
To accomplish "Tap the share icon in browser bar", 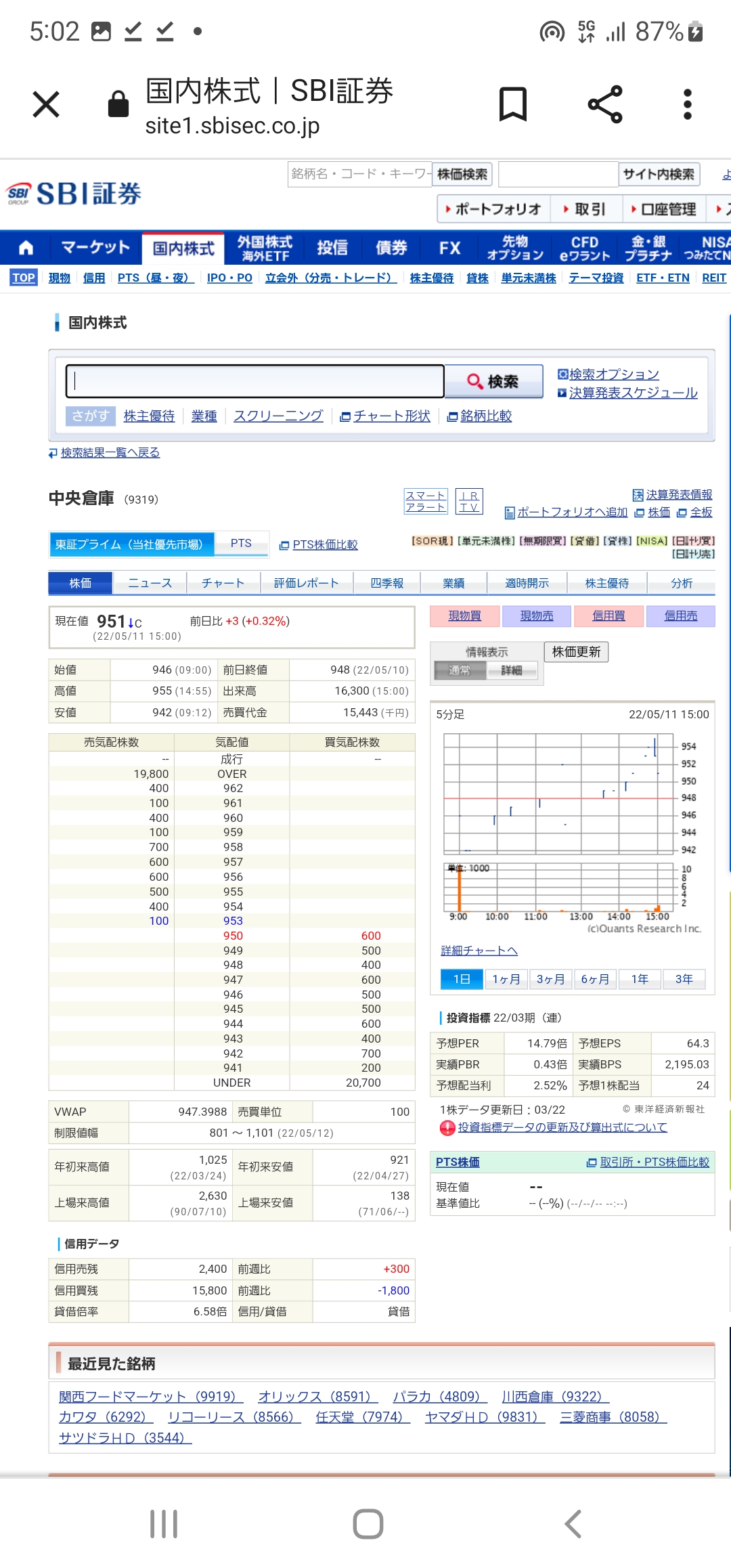I will coord(605,104).
